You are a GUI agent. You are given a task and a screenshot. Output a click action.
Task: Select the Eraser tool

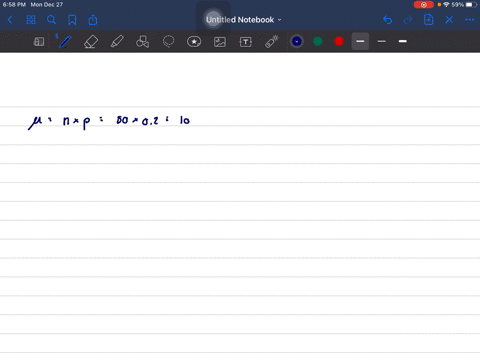(91, 42)
